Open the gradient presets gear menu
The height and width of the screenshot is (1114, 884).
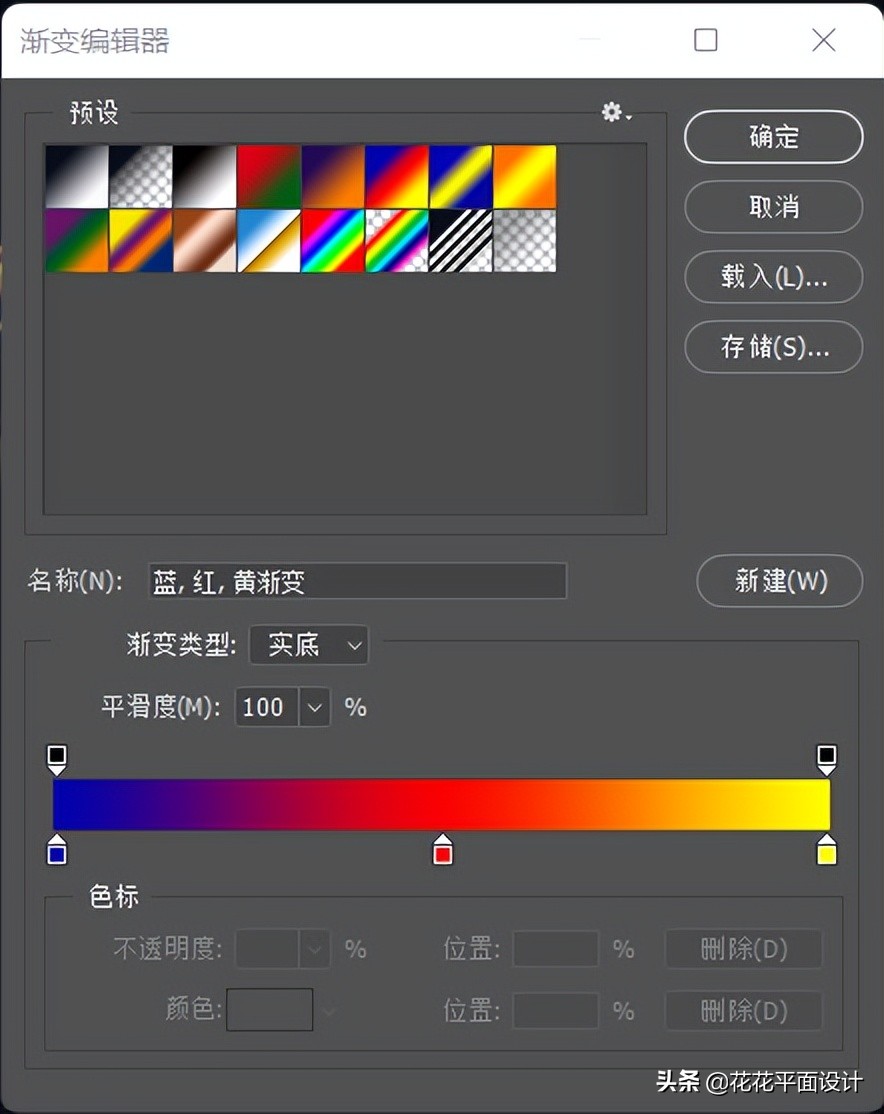click(614, 113)
